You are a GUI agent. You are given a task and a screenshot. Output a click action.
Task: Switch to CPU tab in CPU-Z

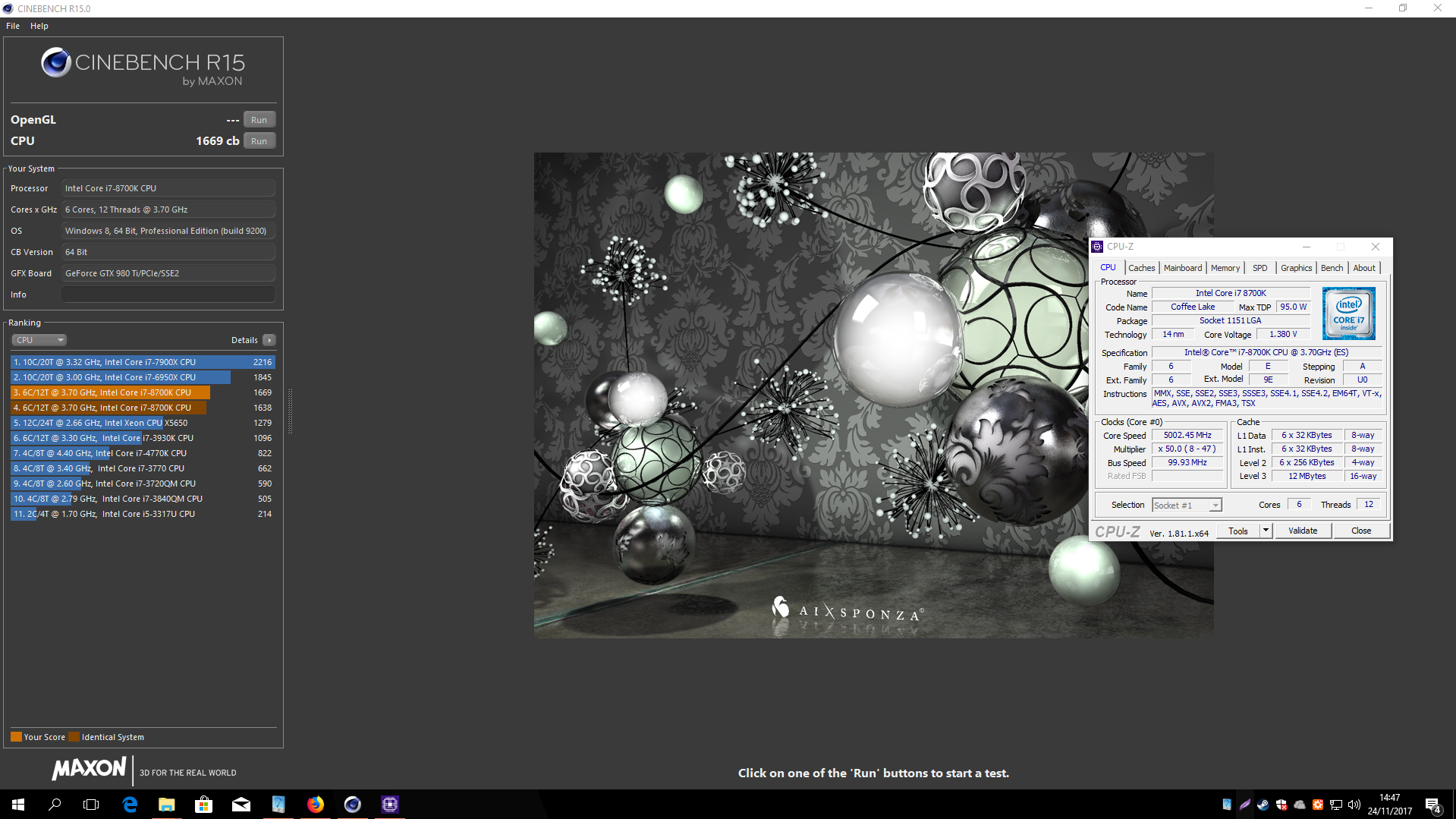tap(1108, 268)
